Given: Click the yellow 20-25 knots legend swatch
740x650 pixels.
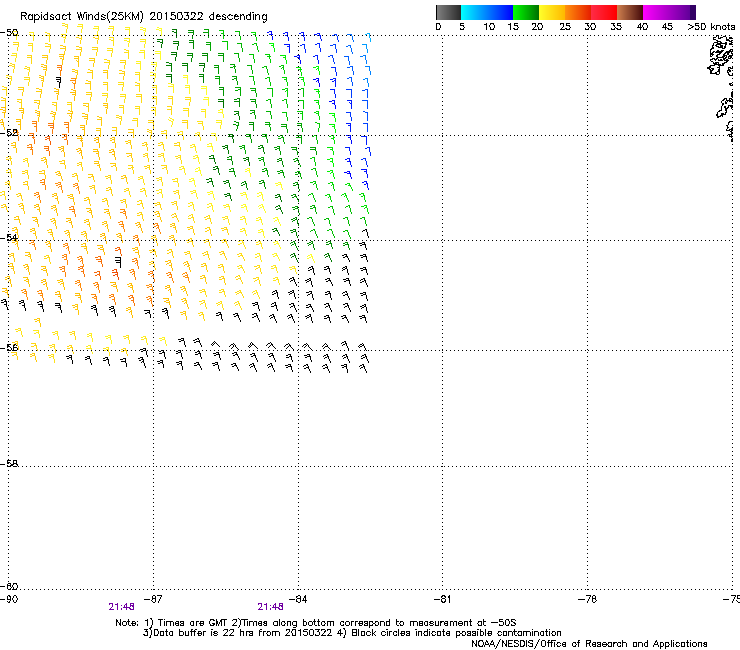Looking at the screenshot, I should point(552,12).
